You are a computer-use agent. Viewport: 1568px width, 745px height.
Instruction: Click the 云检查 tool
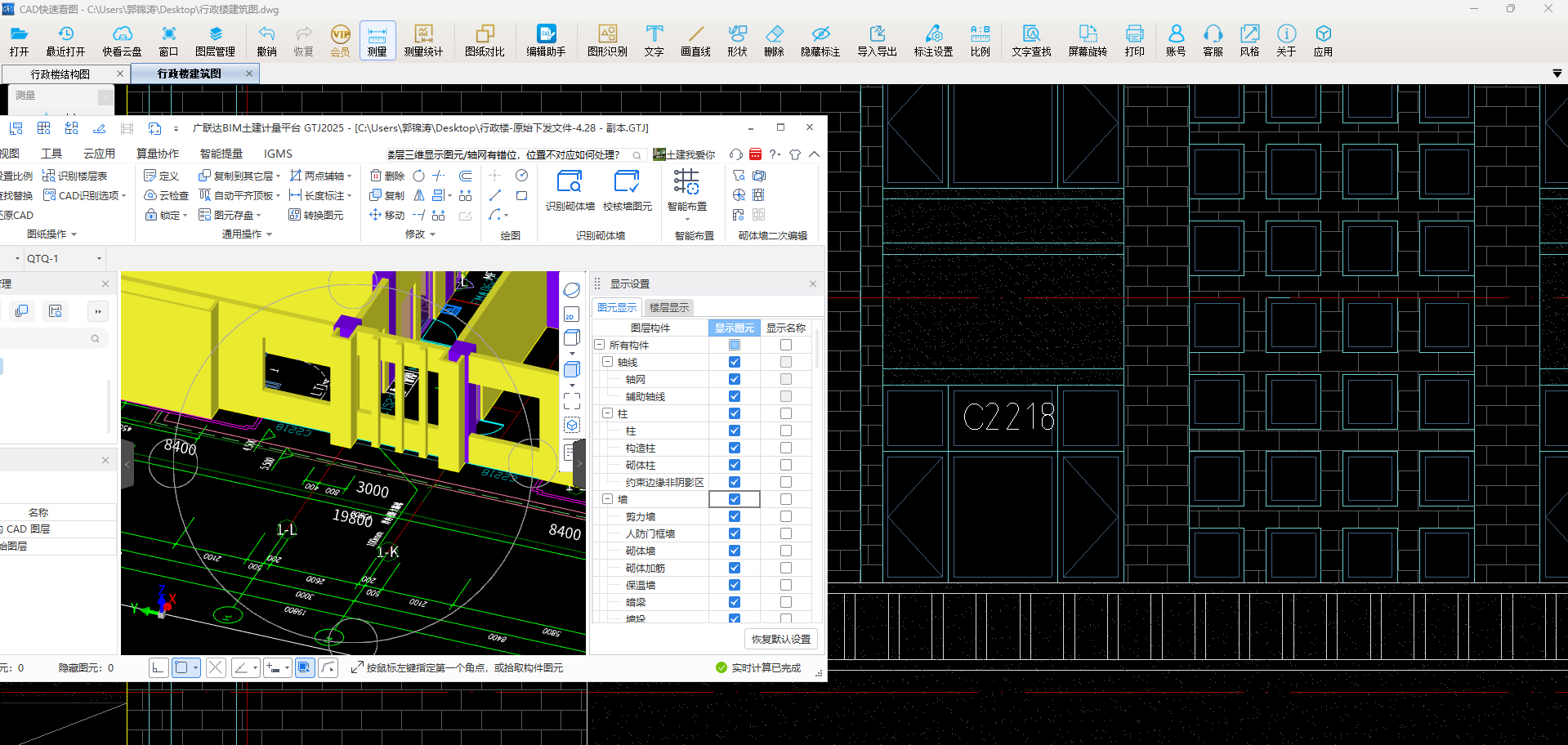(x=166, y=196)
